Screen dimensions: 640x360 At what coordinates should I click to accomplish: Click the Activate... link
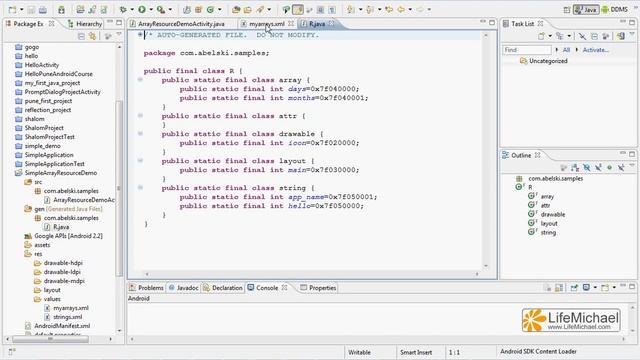[596, 50]
